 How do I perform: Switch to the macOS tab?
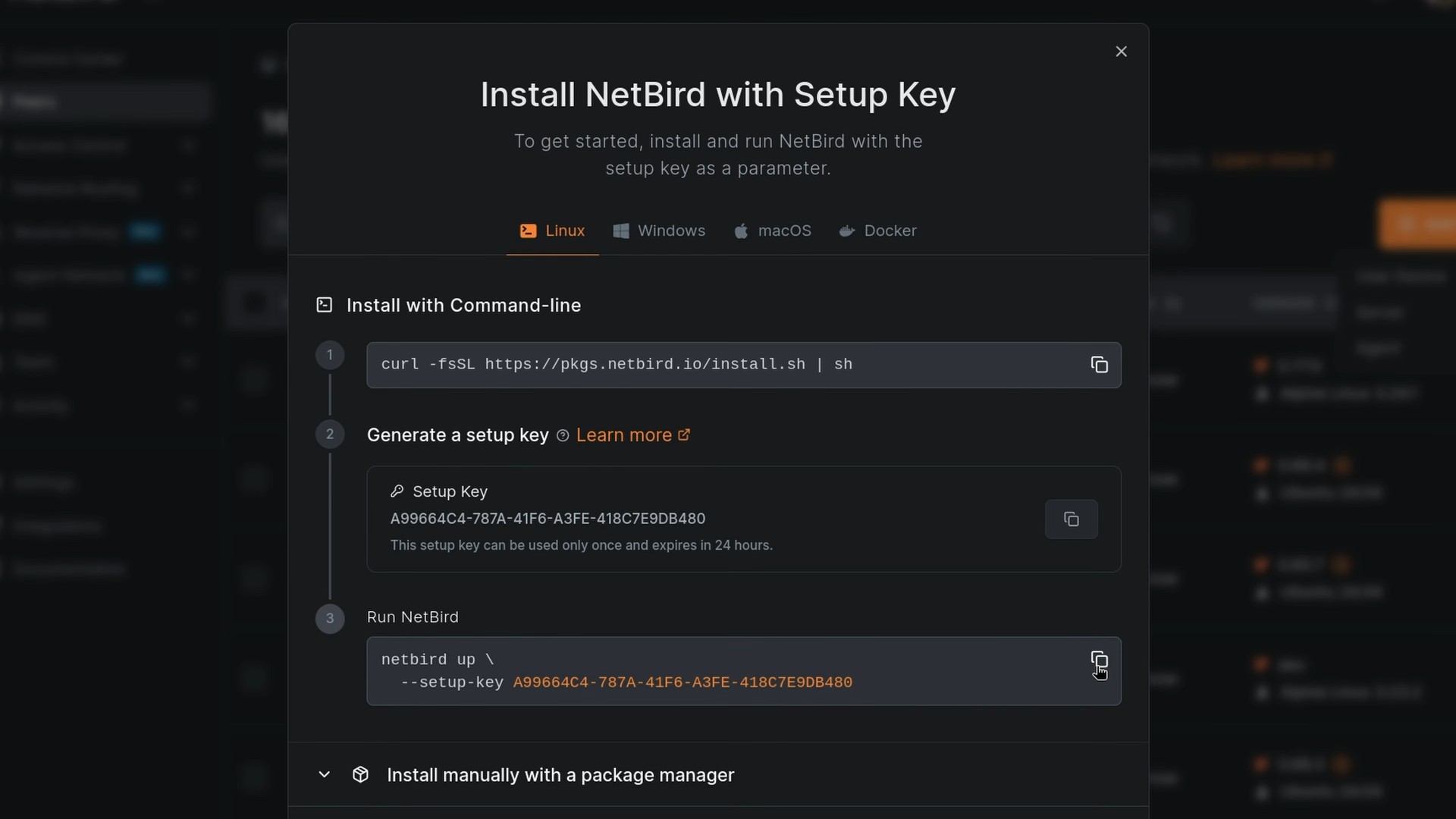click(x=772, y=231)
